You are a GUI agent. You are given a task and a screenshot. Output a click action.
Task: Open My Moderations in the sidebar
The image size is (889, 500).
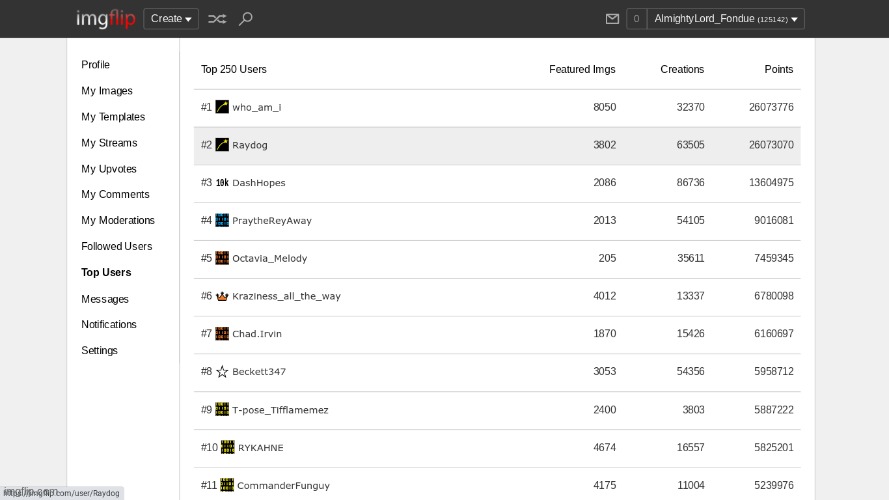click(x=117, y=221)
